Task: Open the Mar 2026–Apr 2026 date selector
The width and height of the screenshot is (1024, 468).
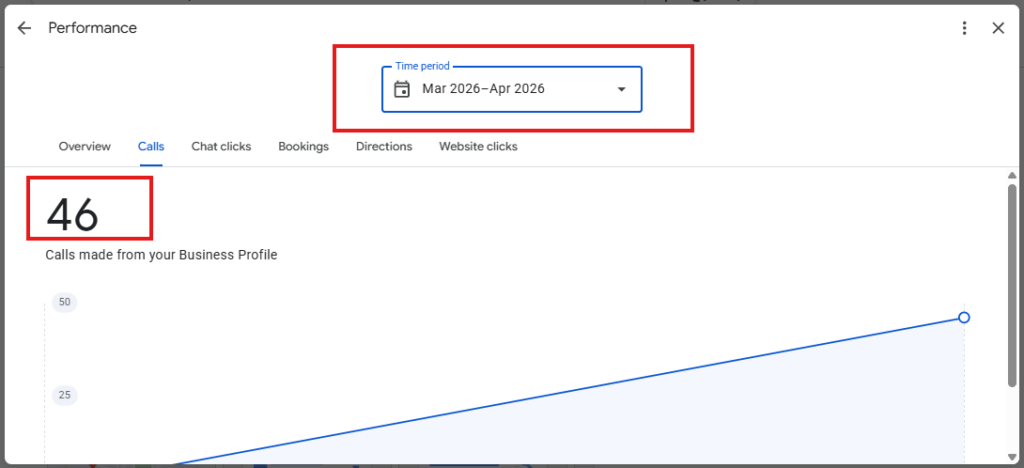Action: point(512,89)
